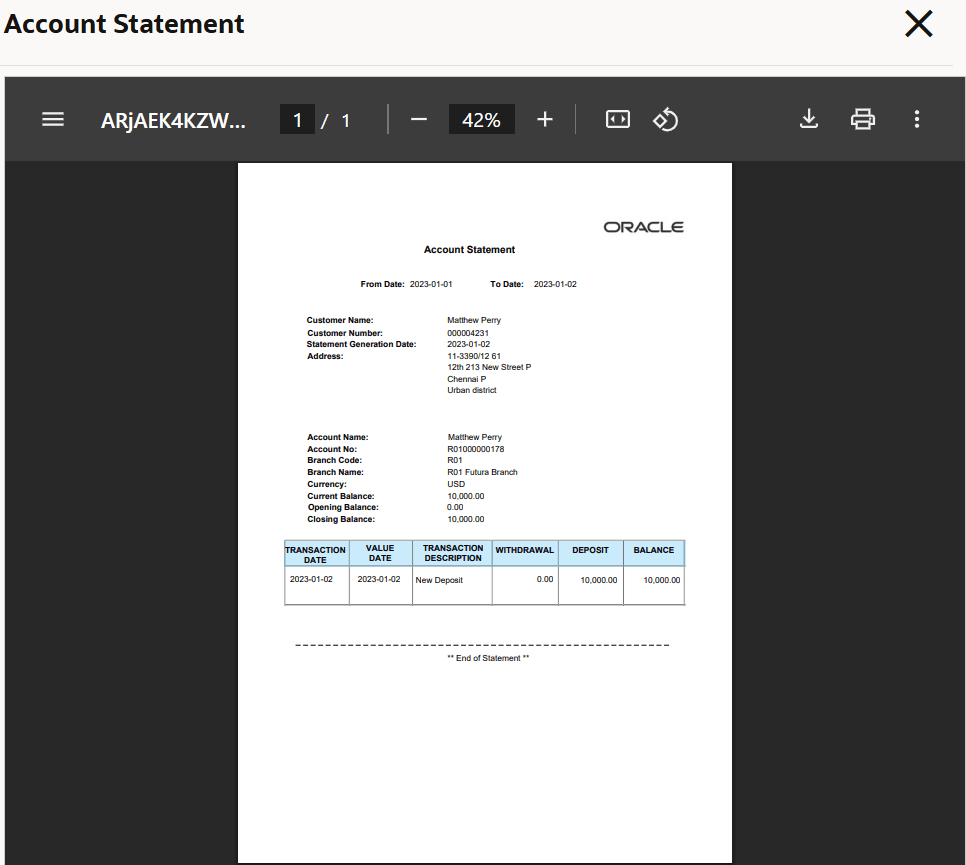
Task: Click the TRANSACTION DESCRIPTION column header
Action: (x=453, y=553)
